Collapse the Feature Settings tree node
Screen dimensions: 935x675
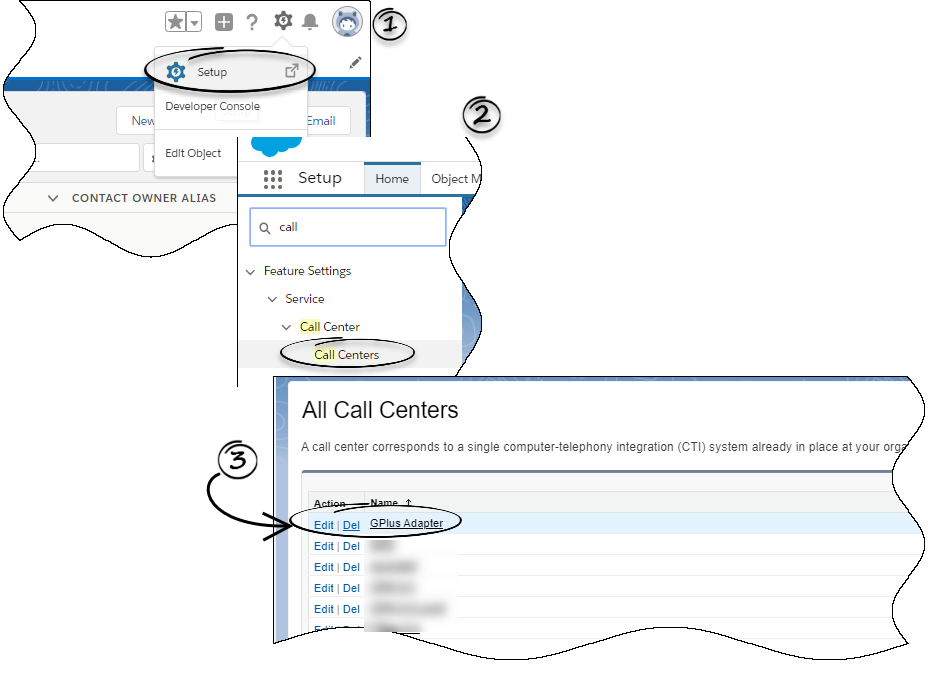point(249,271)
